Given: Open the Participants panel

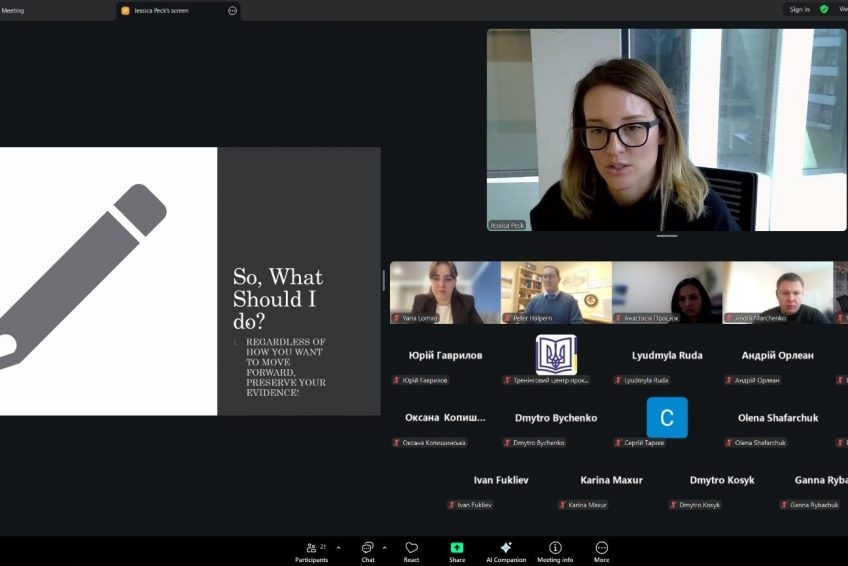Looking at the screenshot, I should point(311,551).
